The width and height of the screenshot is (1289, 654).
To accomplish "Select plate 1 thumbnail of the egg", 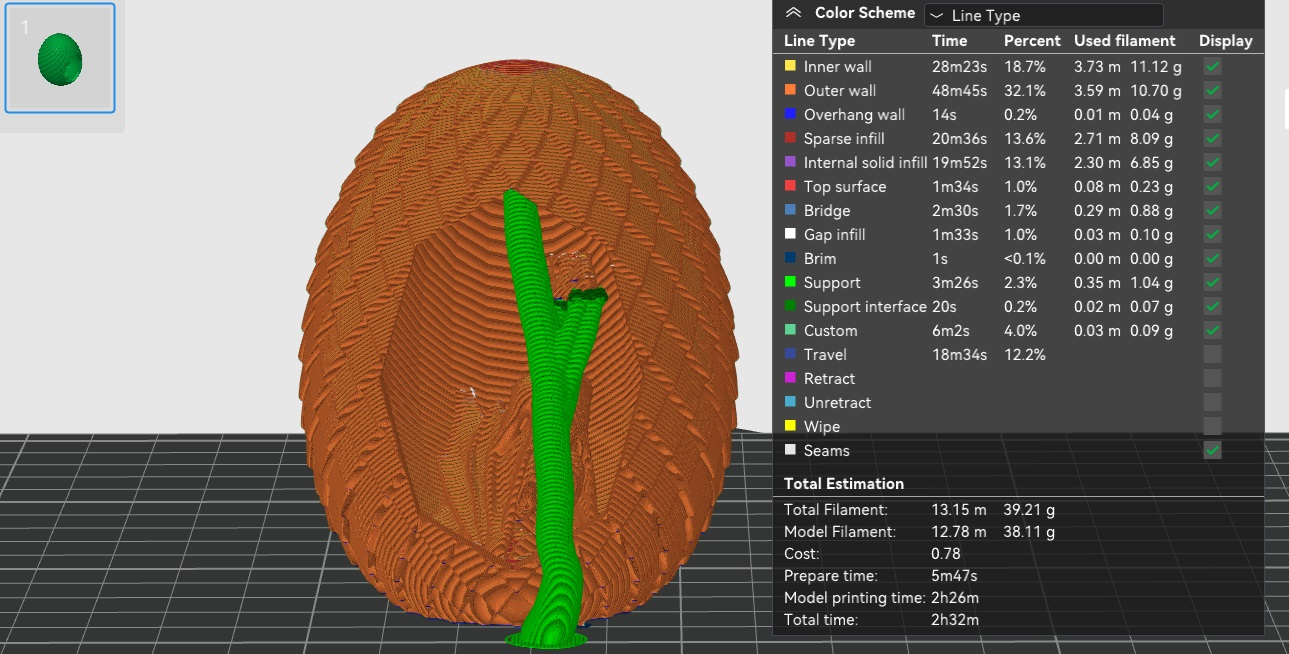I will [60, 58].
